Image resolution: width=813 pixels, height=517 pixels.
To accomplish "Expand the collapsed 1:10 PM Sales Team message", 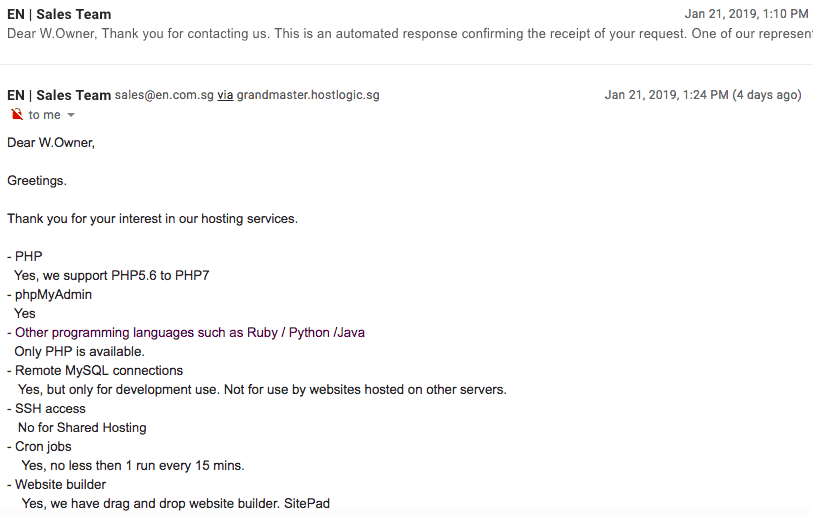I will (406, 24).
